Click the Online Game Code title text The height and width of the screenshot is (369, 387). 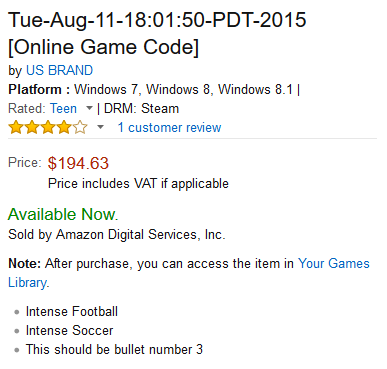coord(103,47)
